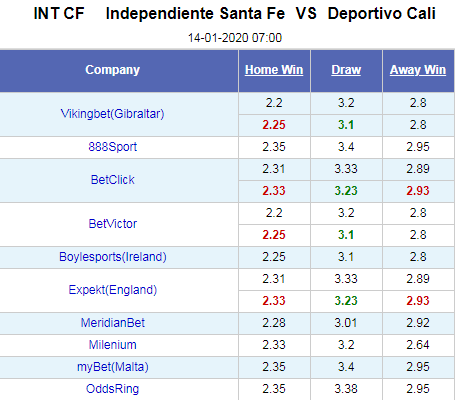Select Expekt opening away odds 2.89
This screenshot has width=455, height=400.
(x=418, y=279)
